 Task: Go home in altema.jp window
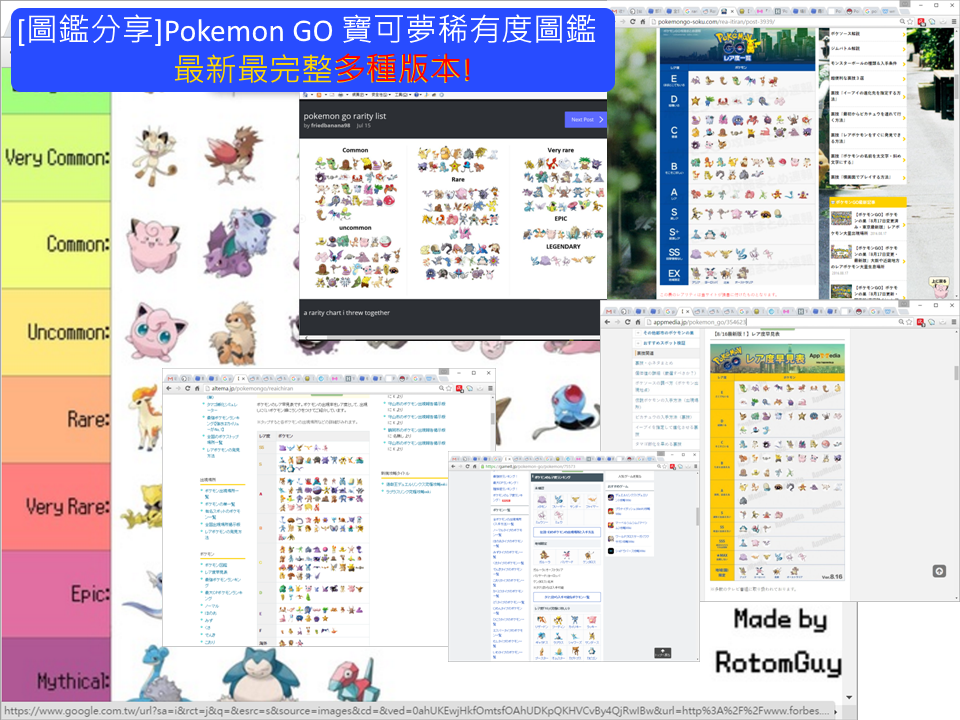197,388
